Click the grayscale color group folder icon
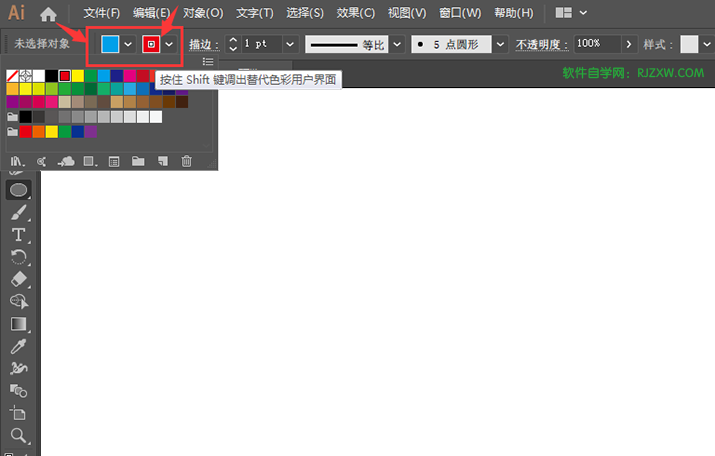Viewport: 715px width, 456px height. (12, 117)
